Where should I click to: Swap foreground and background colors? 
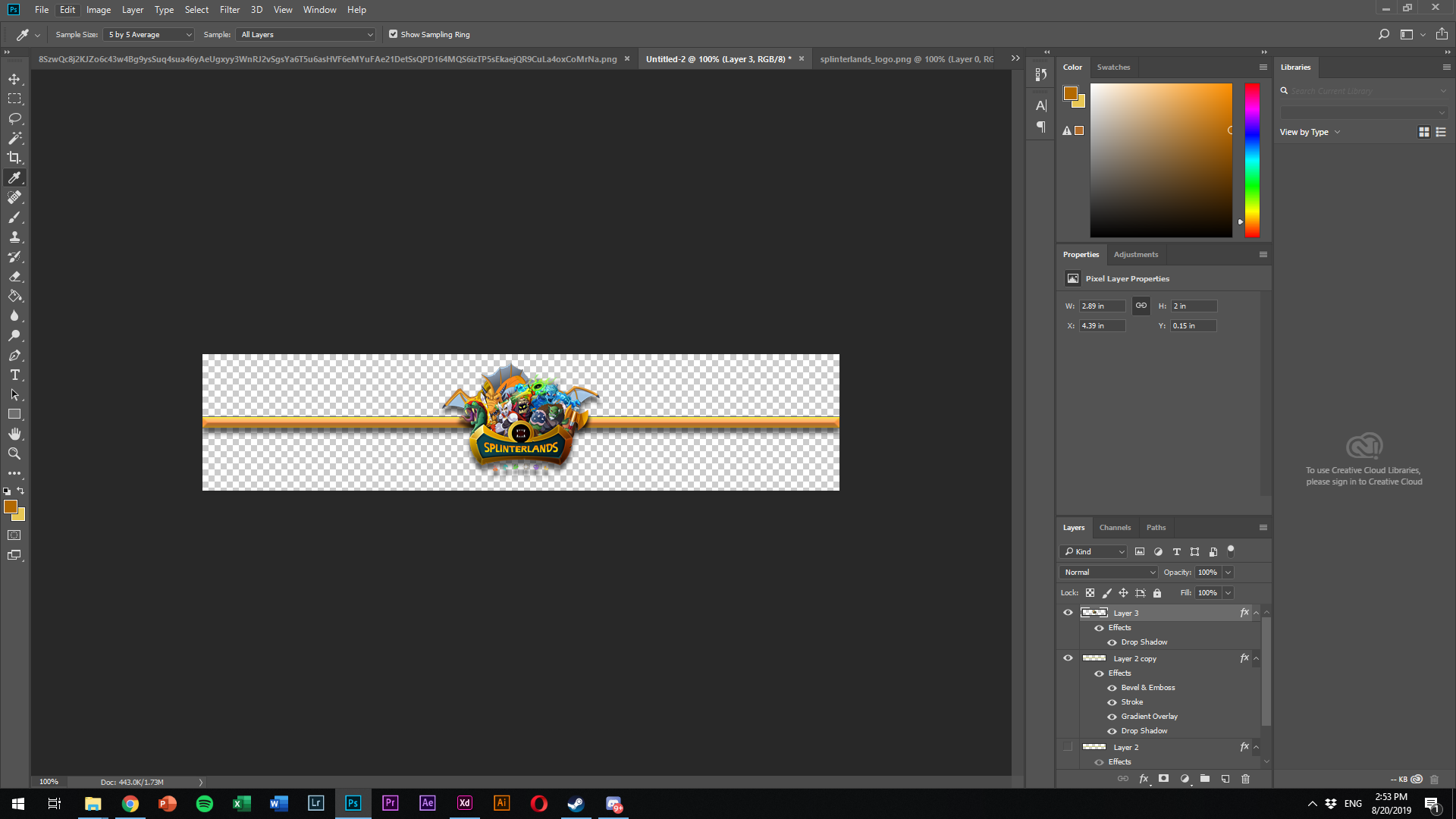pyautogui.click(x=21, y=491)
